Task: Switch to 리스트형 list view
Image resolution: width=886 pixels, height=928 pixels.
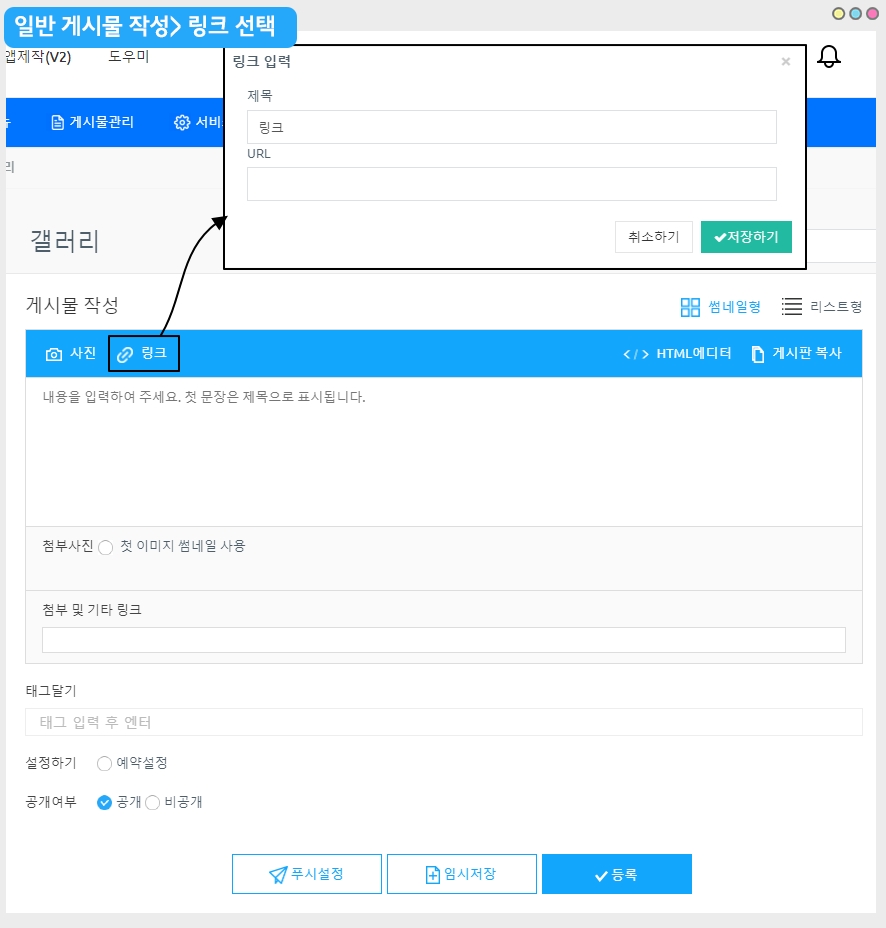Action: point(821,307)
